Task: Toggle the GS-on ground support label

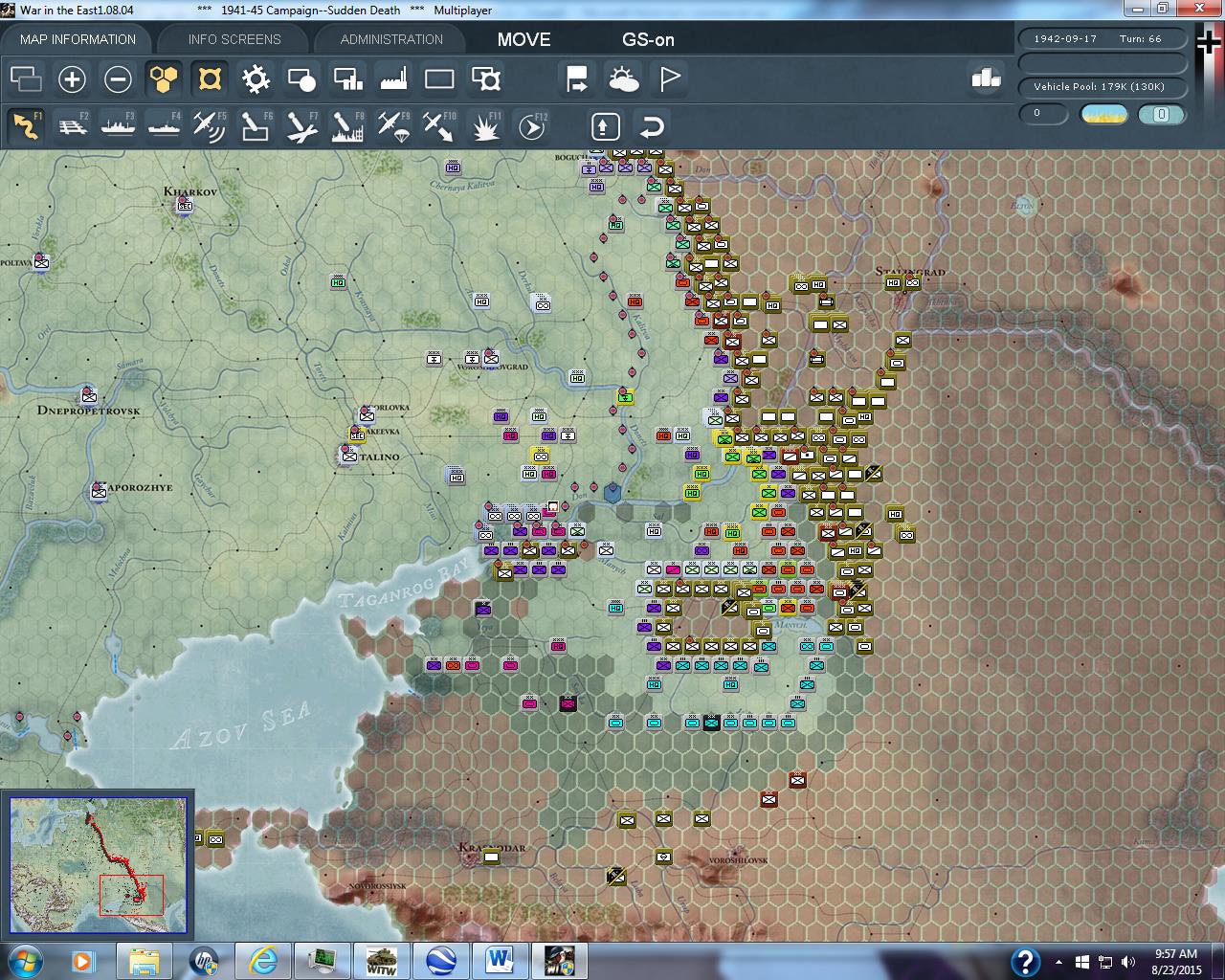Action: pos(648,39)
